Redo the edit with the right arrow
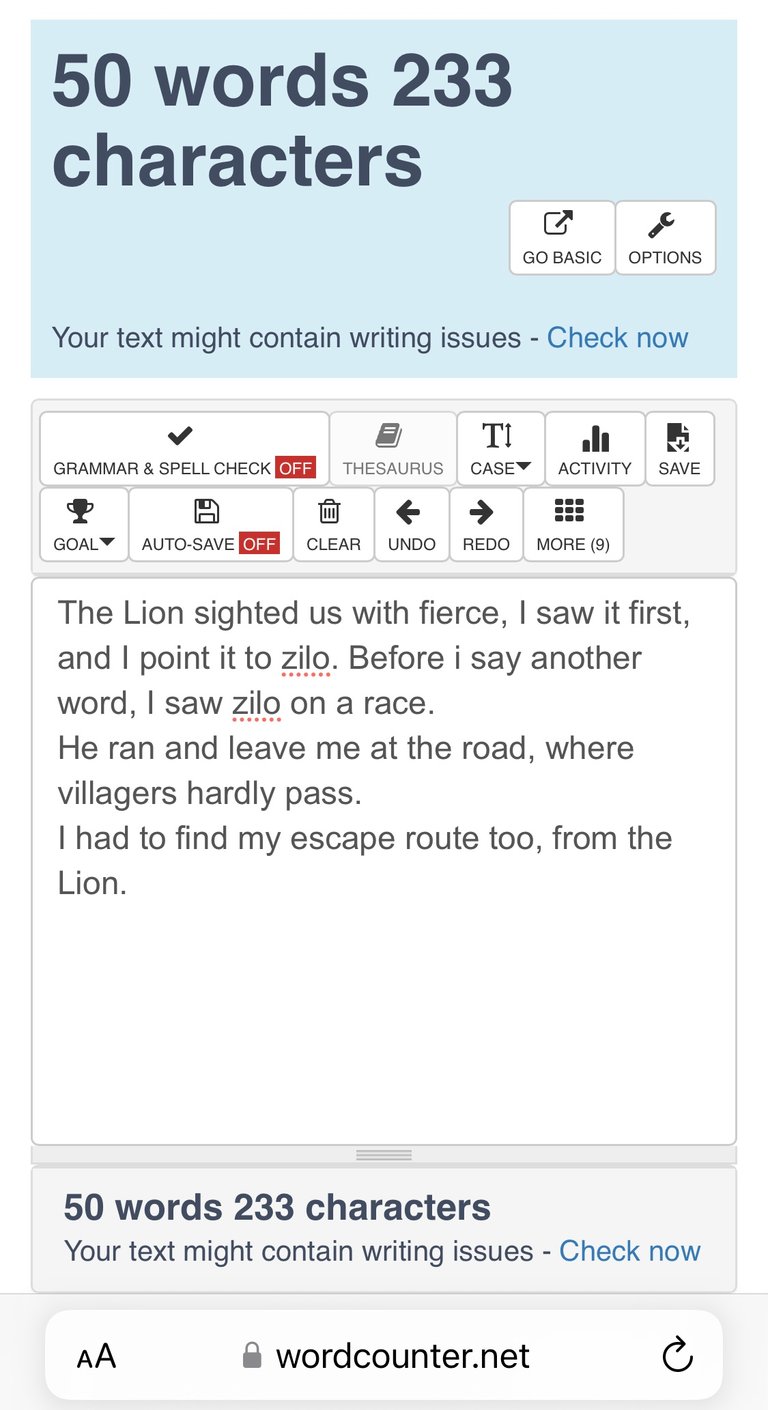The width and height of the screenshot is (768, 1410). point(486,525)
